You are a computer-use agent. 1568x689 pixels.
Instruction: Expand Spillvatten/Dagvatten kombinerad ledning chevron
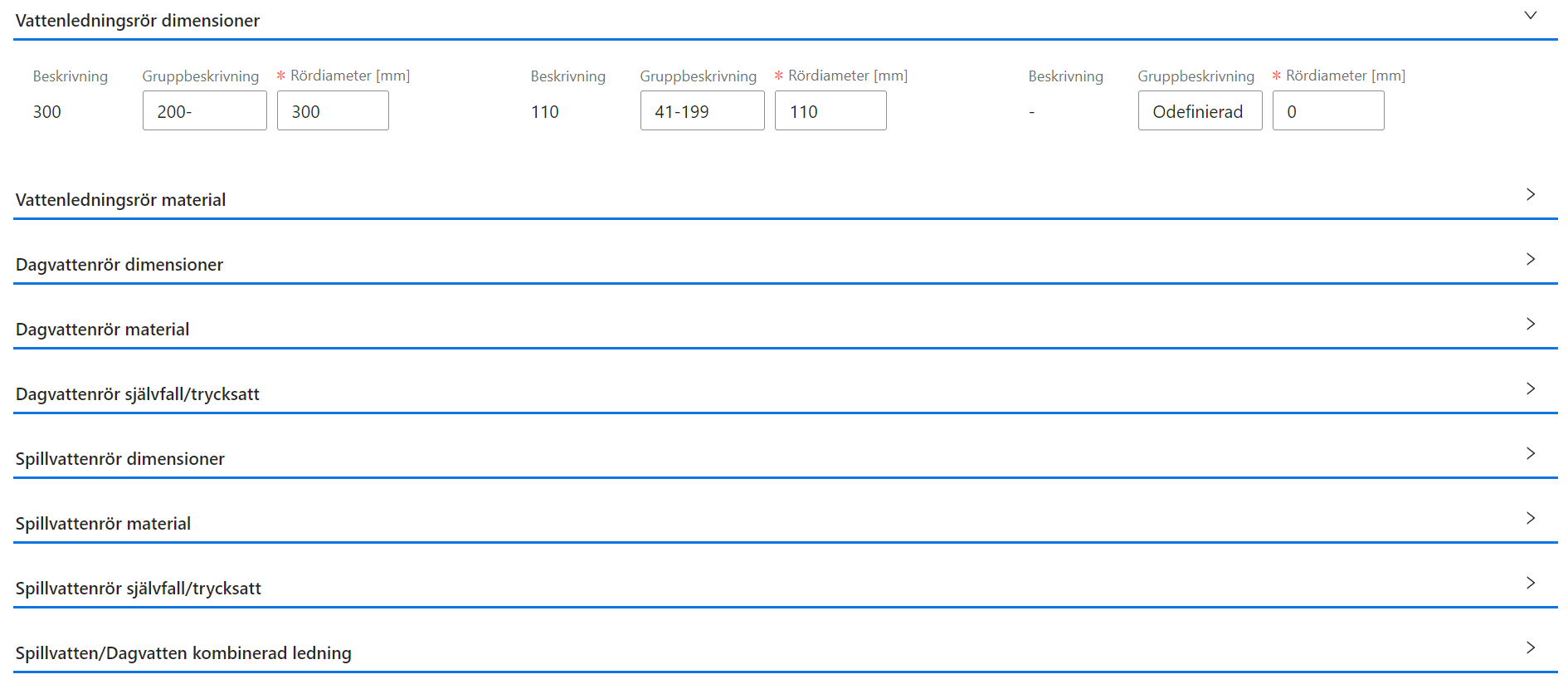(1531, 647)
